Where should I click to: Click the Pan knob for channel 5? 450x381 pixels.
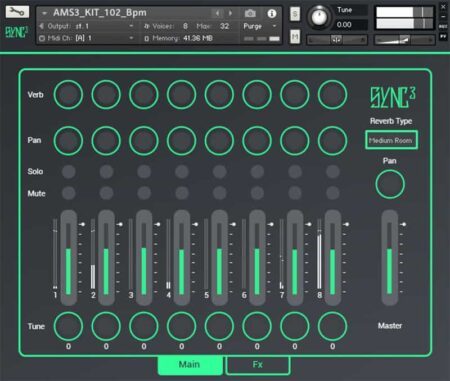tap(219, 141)
